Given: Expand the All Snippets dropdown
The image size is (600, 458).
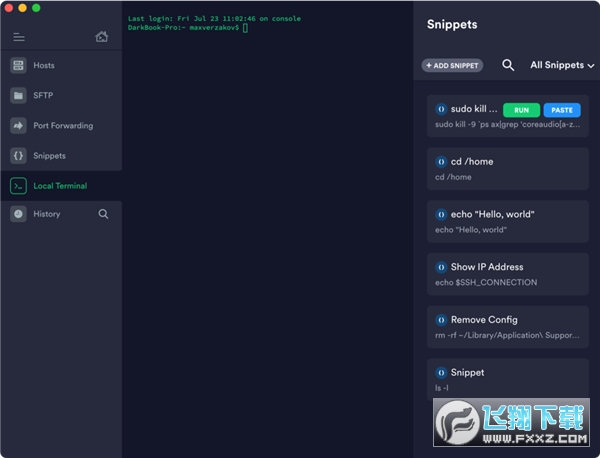Looking at the screenshot, I should click(x=561, y=65).
